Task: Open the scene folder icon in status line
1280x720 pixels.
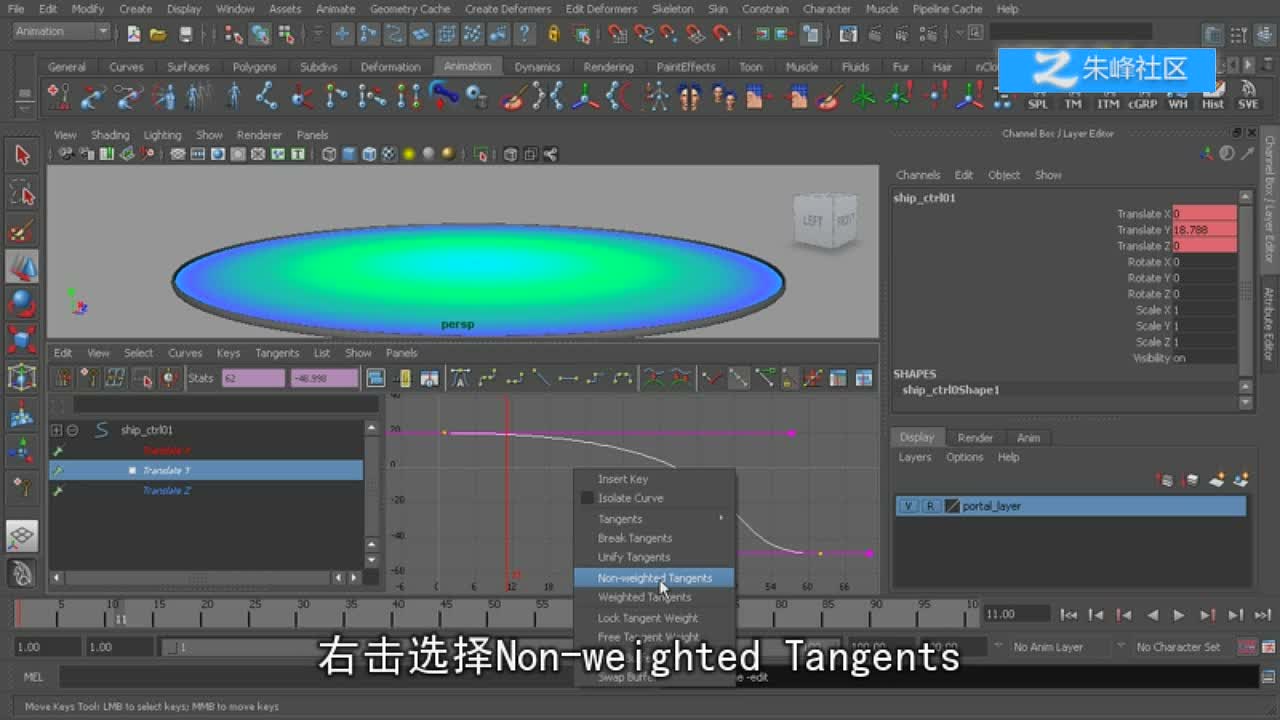Action: click(158, 35)
